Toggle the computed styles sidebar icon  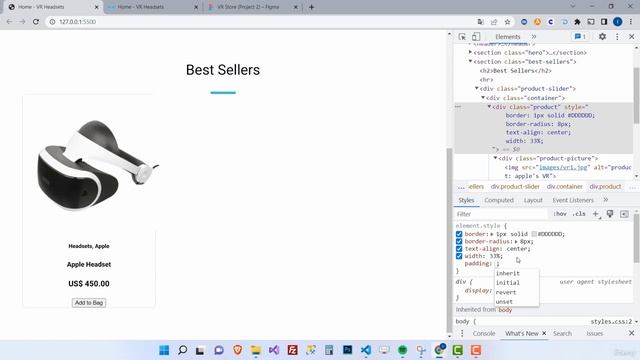click(x=624, y=214)
